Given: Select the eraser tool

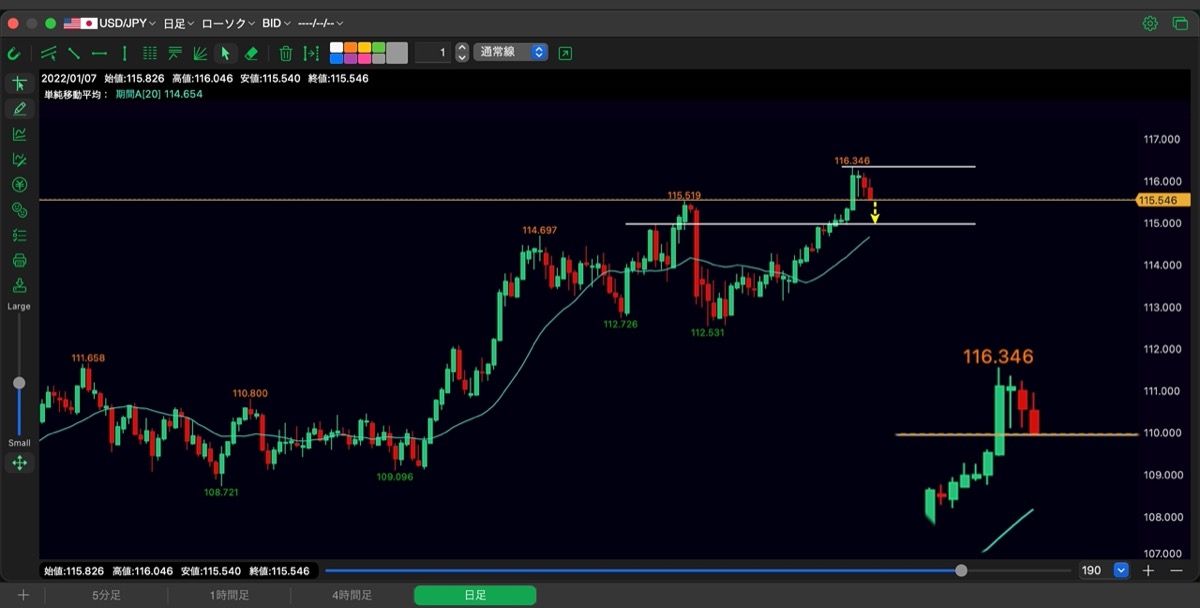Looking at the screenshot, I should (x=251, y=53).
